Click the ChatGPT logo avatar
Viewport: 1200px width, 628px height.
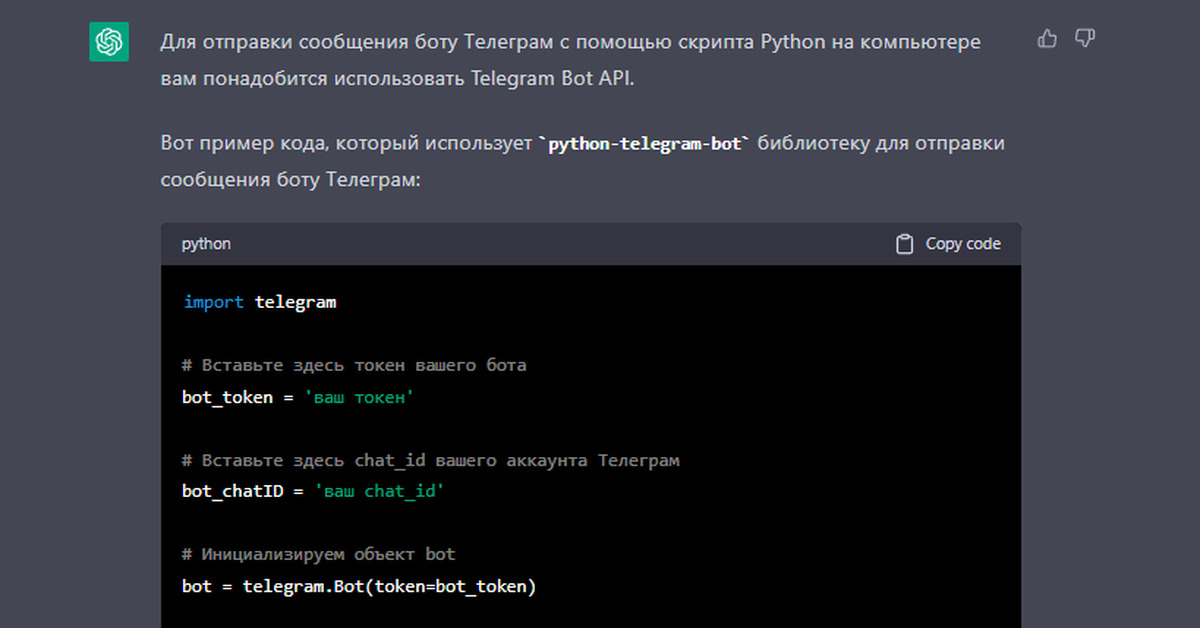pos(108,42)
